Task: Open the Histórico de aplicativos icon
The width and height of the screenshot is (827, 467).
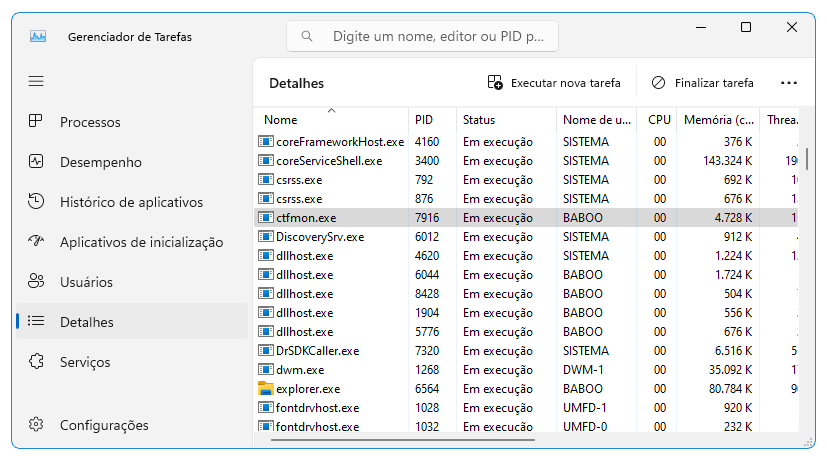Action: coord(36,202)
